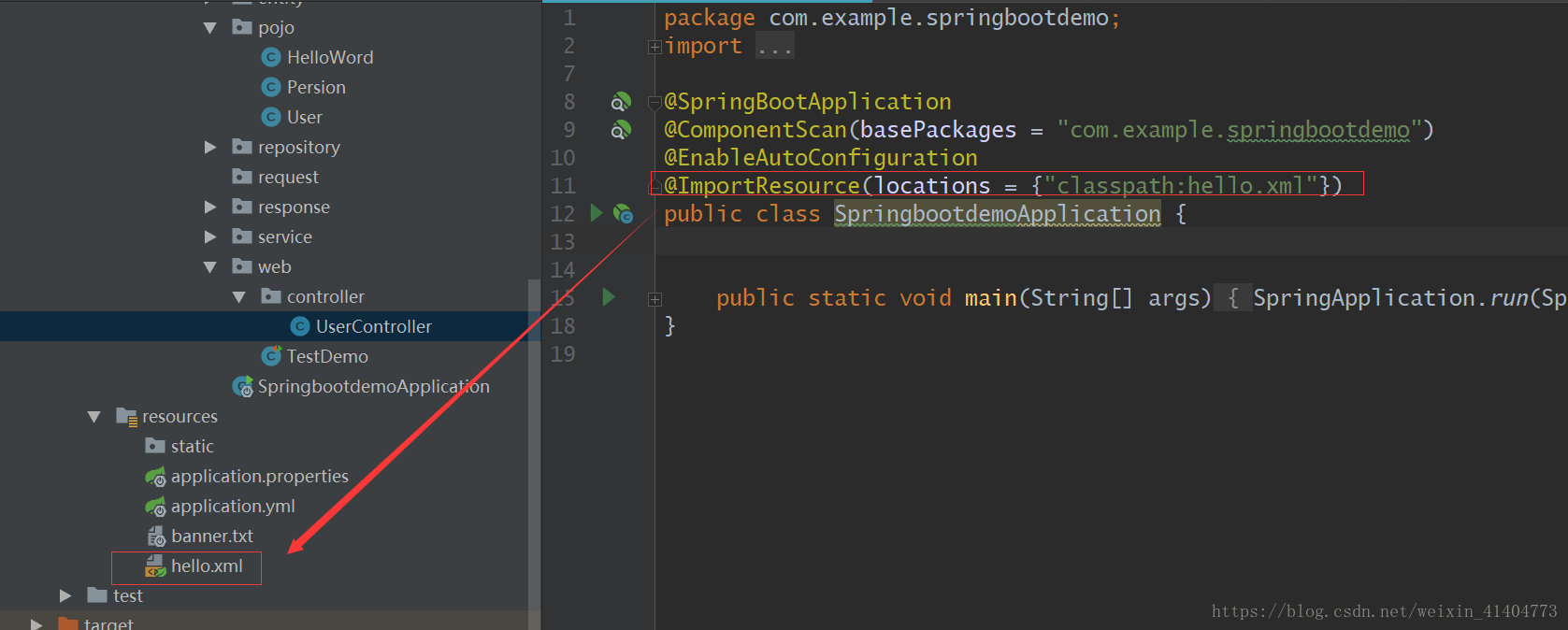The height and width of the screenshot is (630, 1568).
Task: Expand the repository package
Action: [x=210, y=147]
